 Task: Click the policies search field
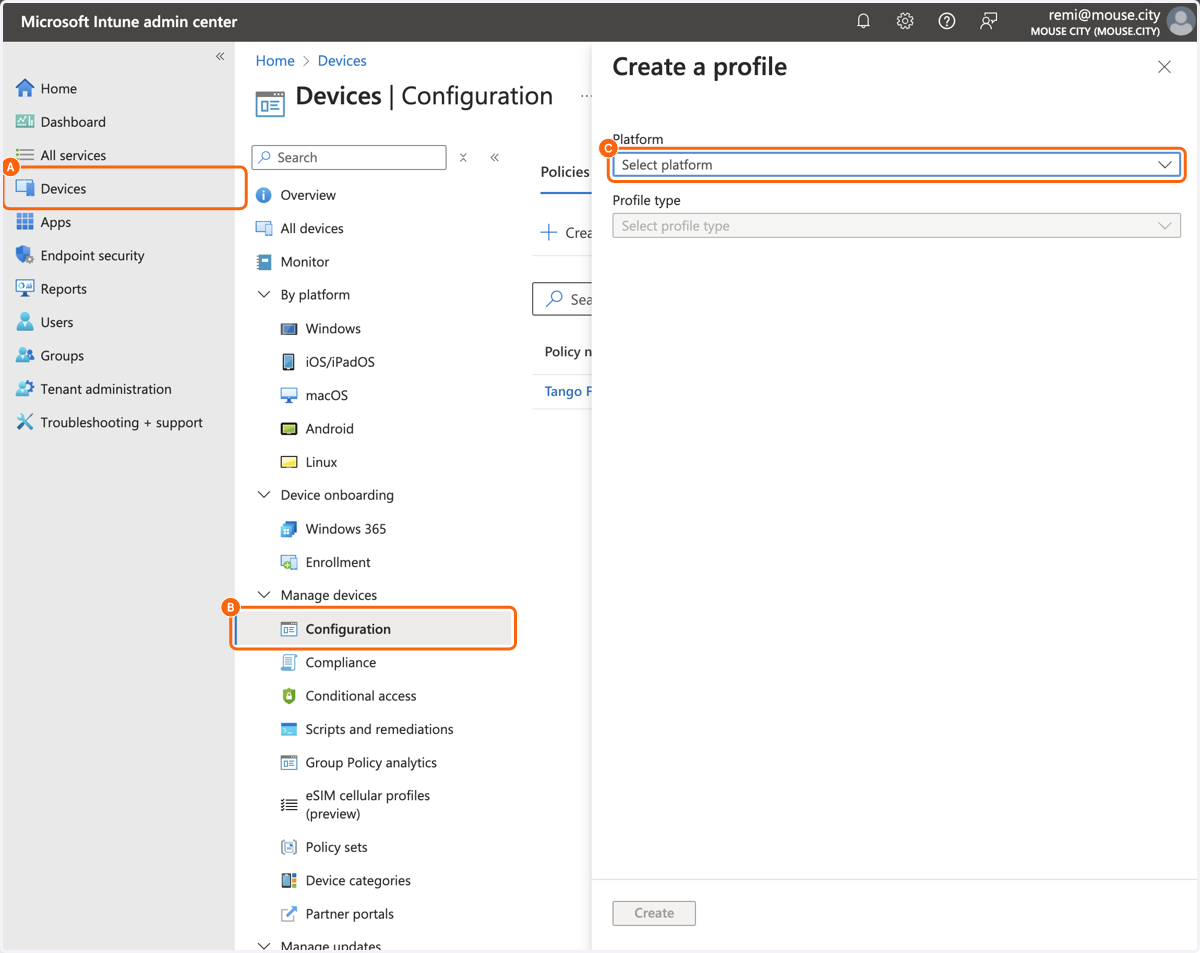[x=562, y=299]
